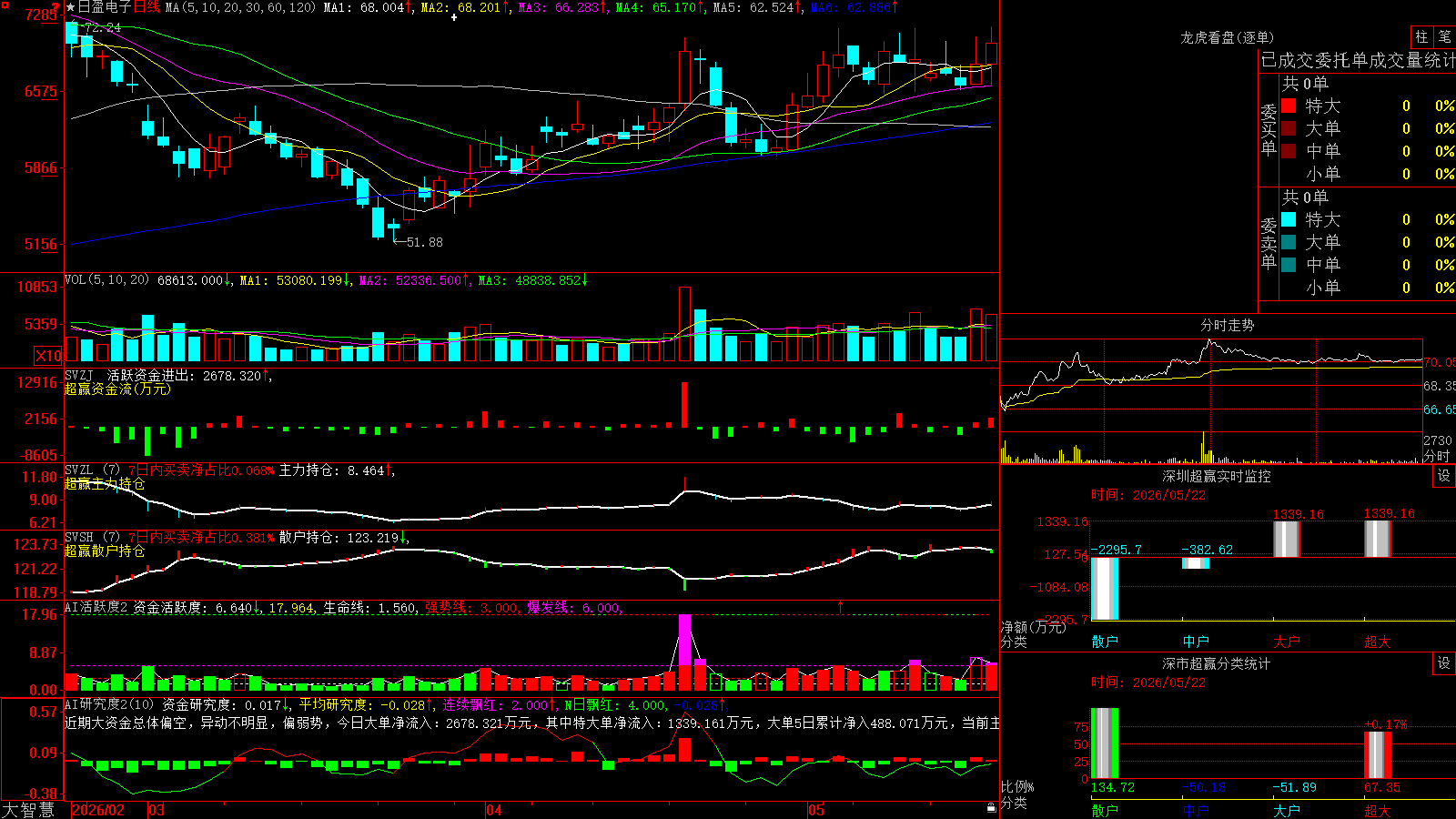Screen dimensions: 1456x819
Task: Click the AI活跃度2 indicator title
Action: point(96,607)
